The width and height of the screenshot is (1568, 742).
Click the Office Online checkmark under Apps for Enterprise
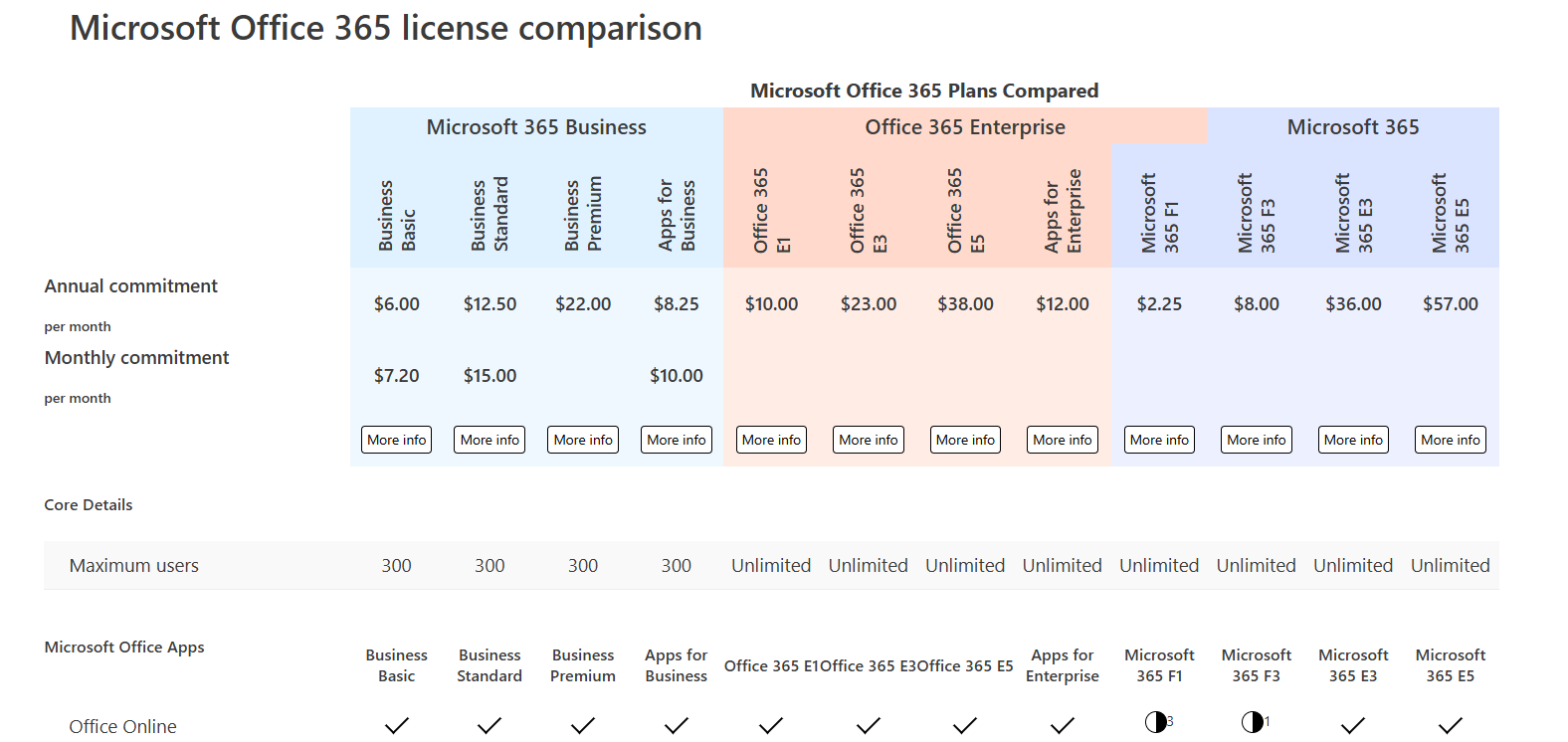(1063, 725)
